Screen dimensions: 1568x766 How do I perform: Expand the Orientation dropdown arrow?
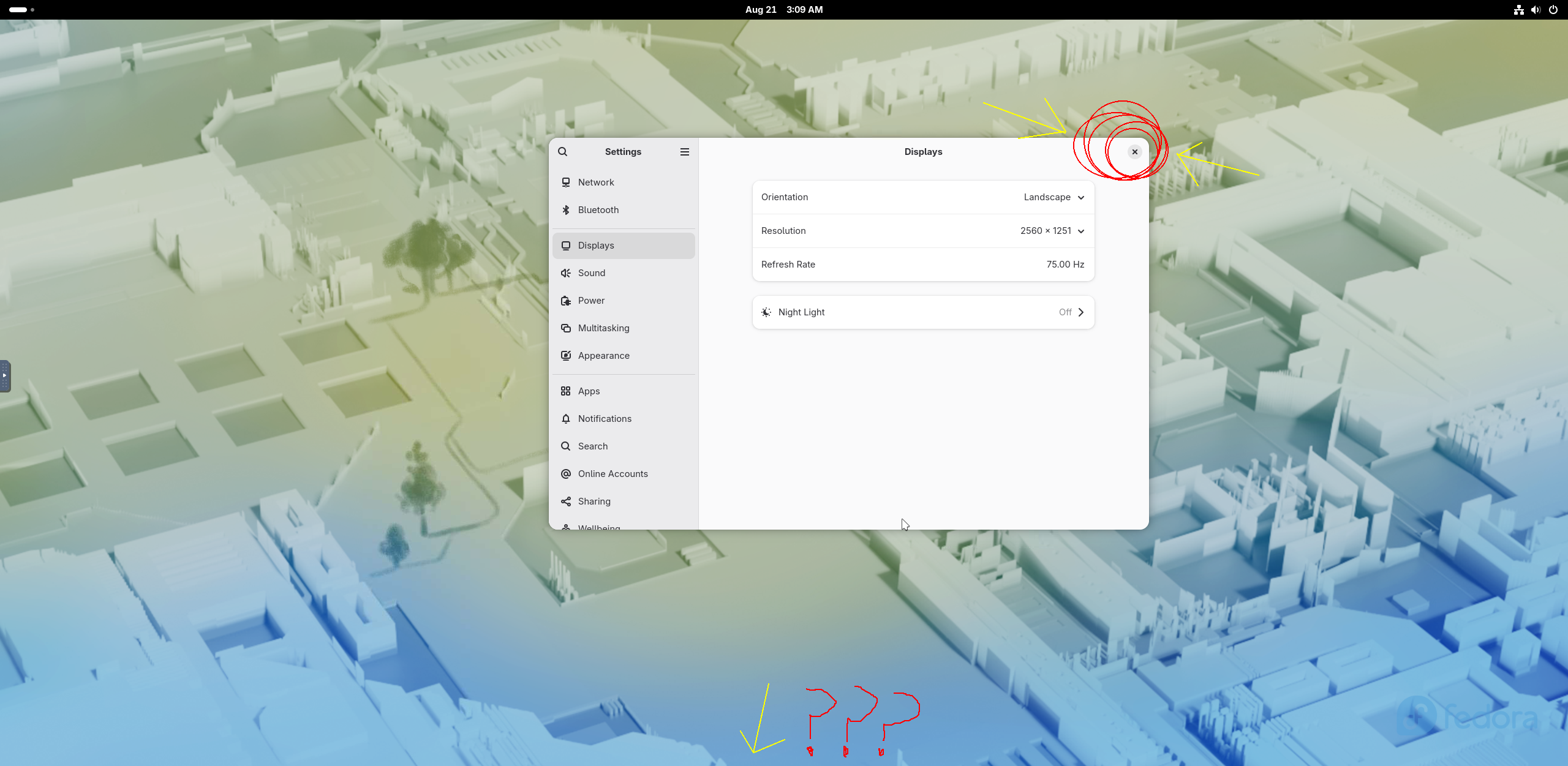pos(1081,198)
